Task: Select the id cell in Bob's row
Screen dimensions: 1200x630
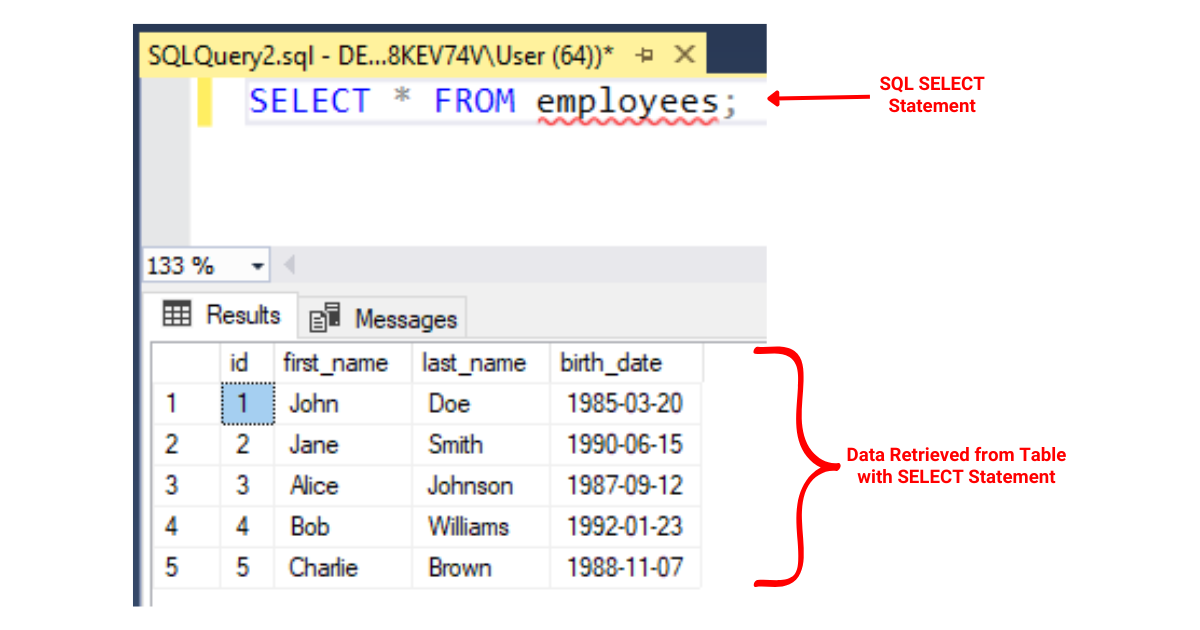Action: point(247,527)
